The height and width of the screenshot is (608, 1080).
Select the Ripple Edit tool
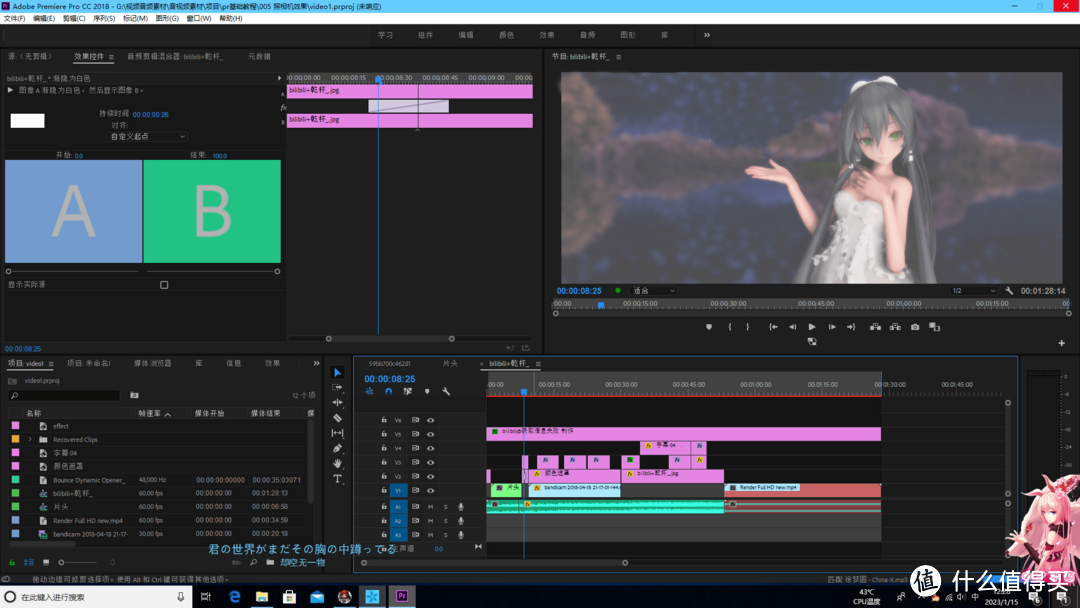pyautogui.click(x=338, y=402)
